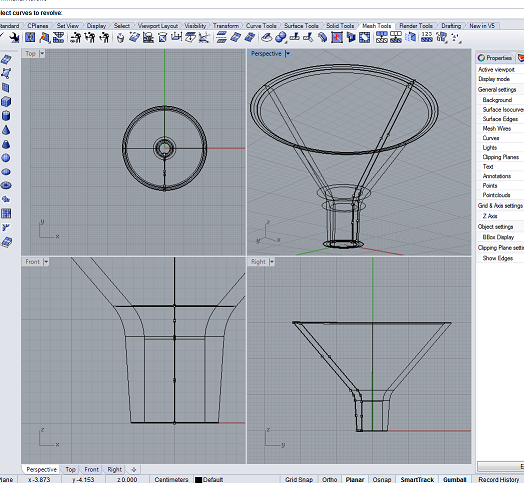Screen dimensions: 524x483
Task: Click the Centimeters units field
Action: point(171,479)
